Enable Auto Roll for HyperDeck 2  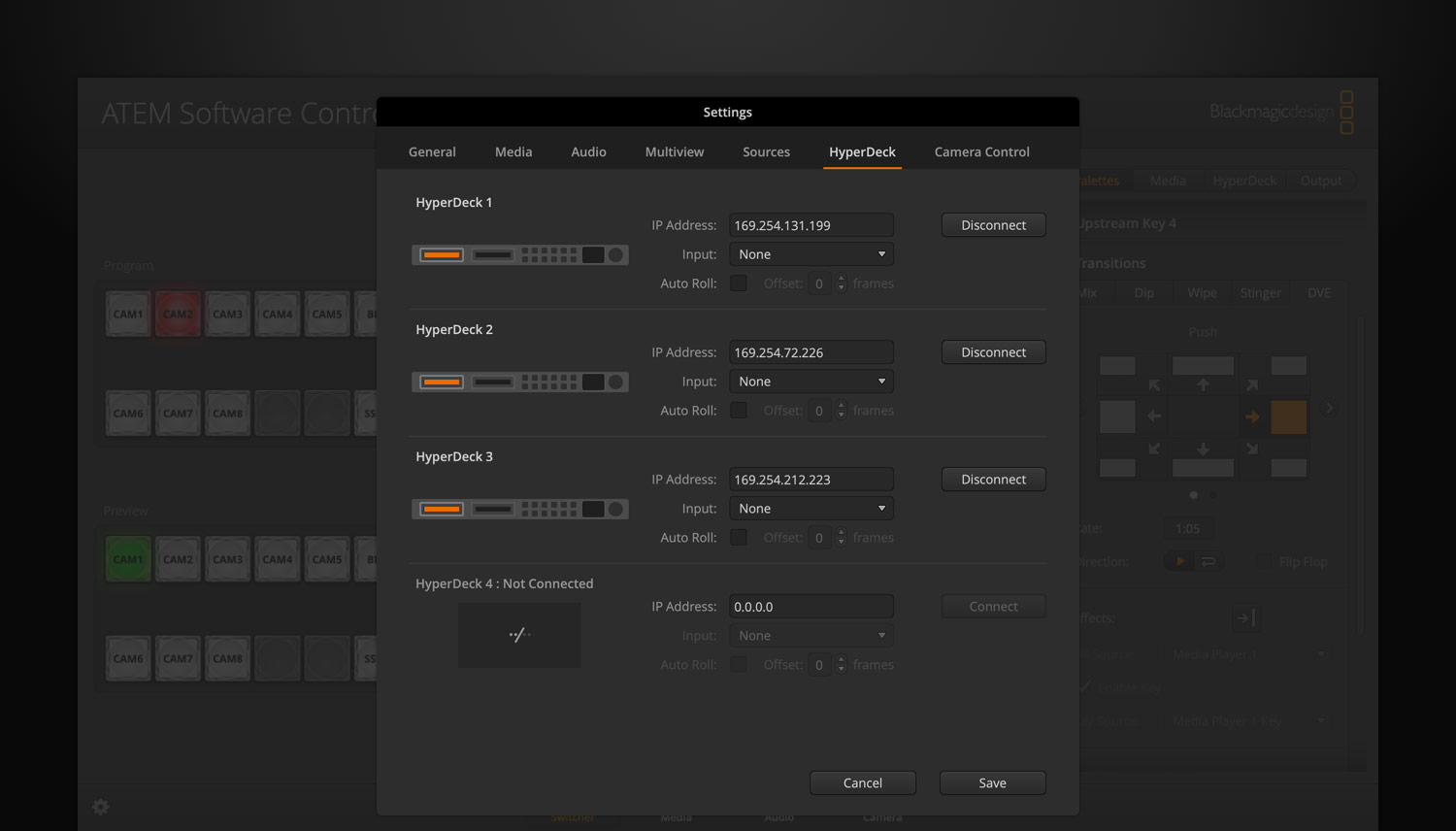click(x=739, y=410)
